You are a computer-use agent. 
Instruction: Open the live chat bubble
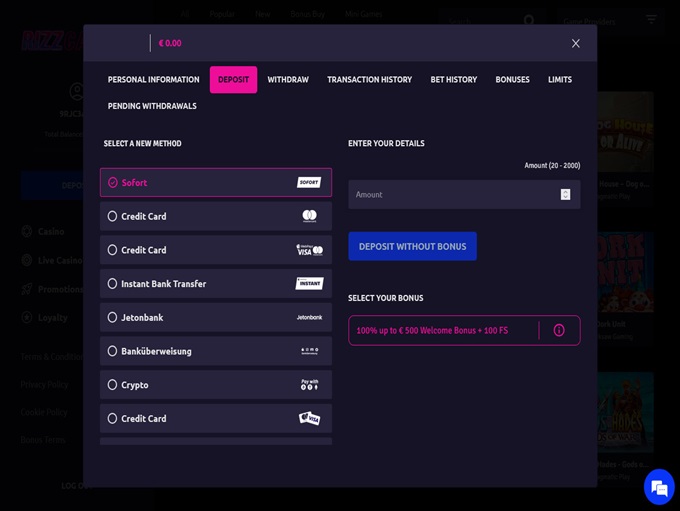pos(658,487)
